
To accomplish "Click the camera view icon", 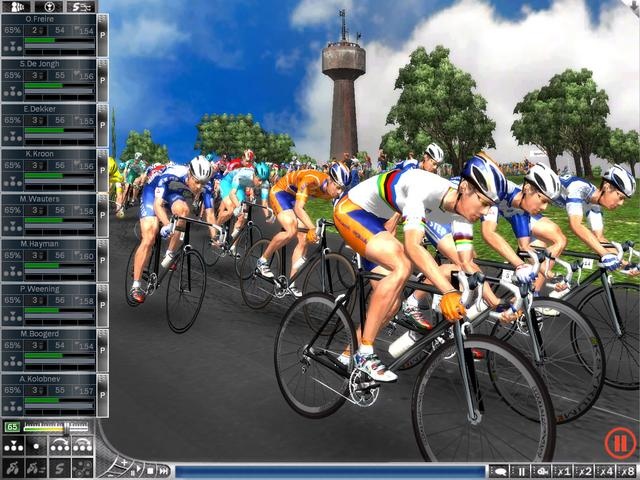I will pos(542,471).
